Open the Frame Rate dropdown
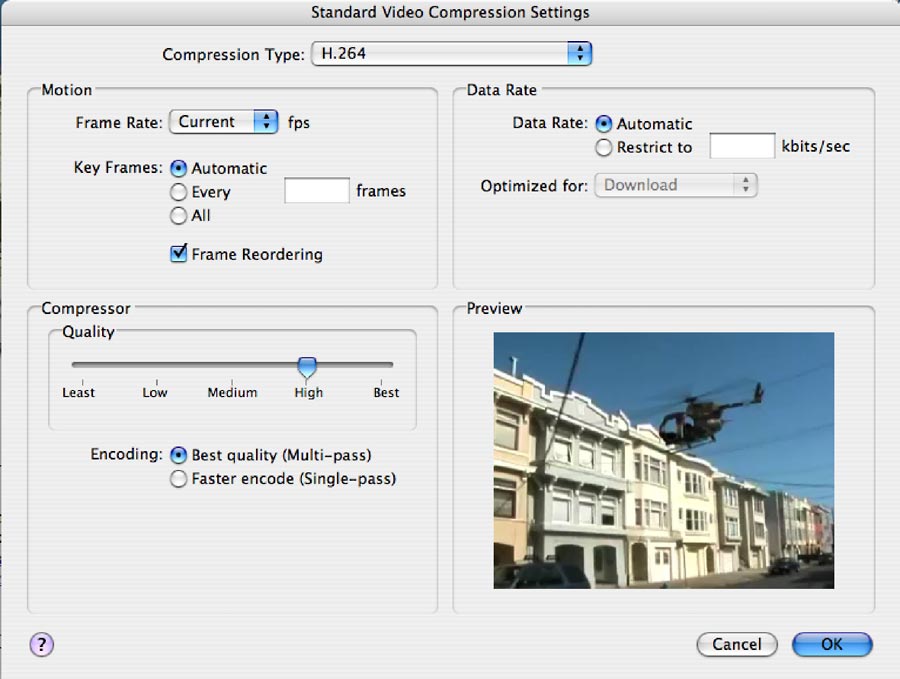This screenshot has width=900, height=679. [223, 122]
